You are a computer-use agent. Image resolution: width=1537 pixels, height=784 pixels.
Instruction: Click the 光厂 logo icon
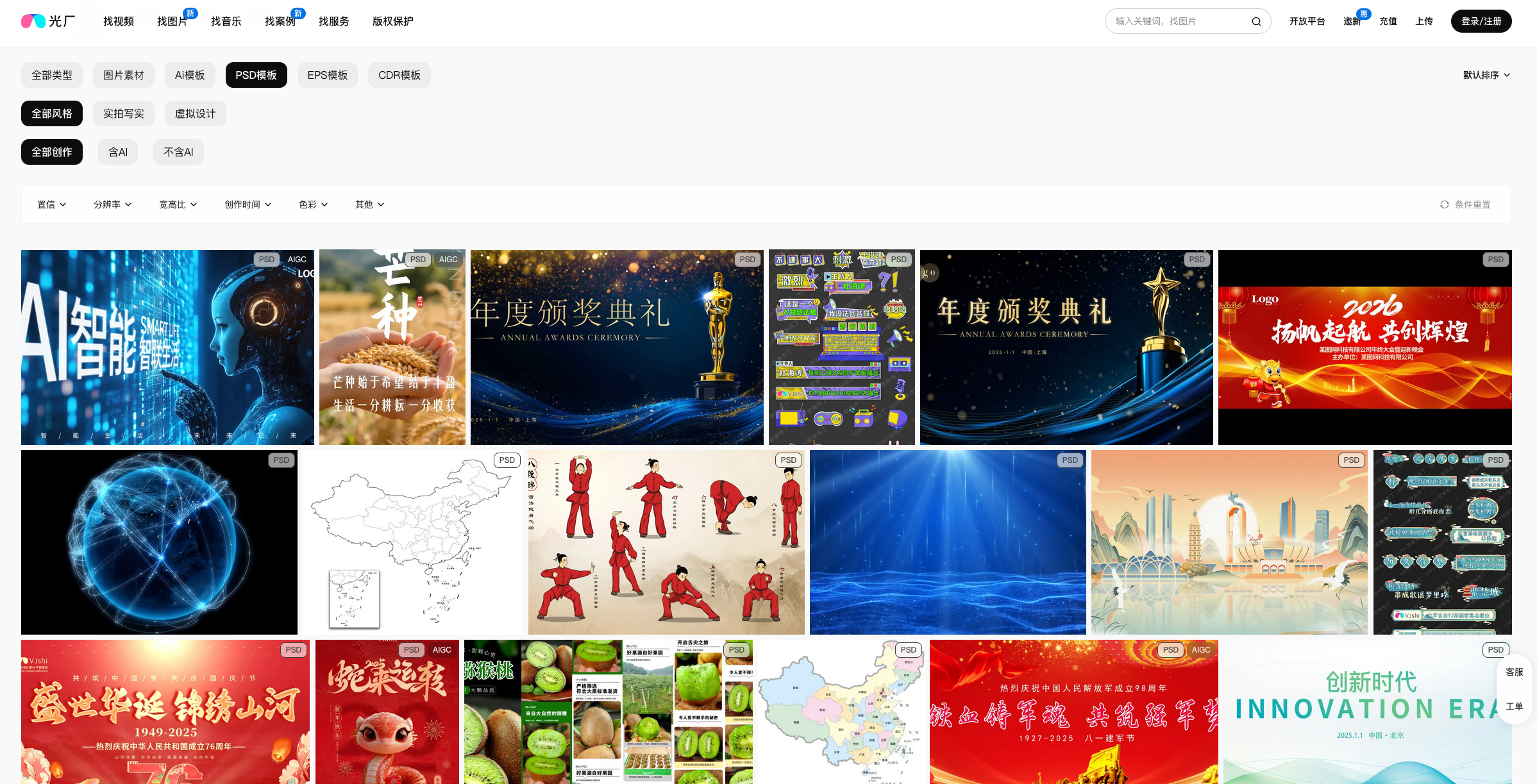pyautogui.click(x=33, y=21)
